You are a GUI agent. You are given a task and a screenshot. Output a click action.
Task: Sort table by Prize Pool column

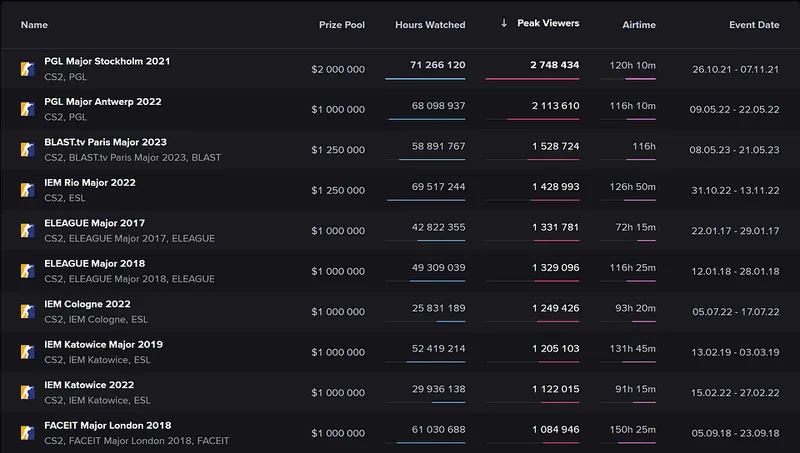342,24
